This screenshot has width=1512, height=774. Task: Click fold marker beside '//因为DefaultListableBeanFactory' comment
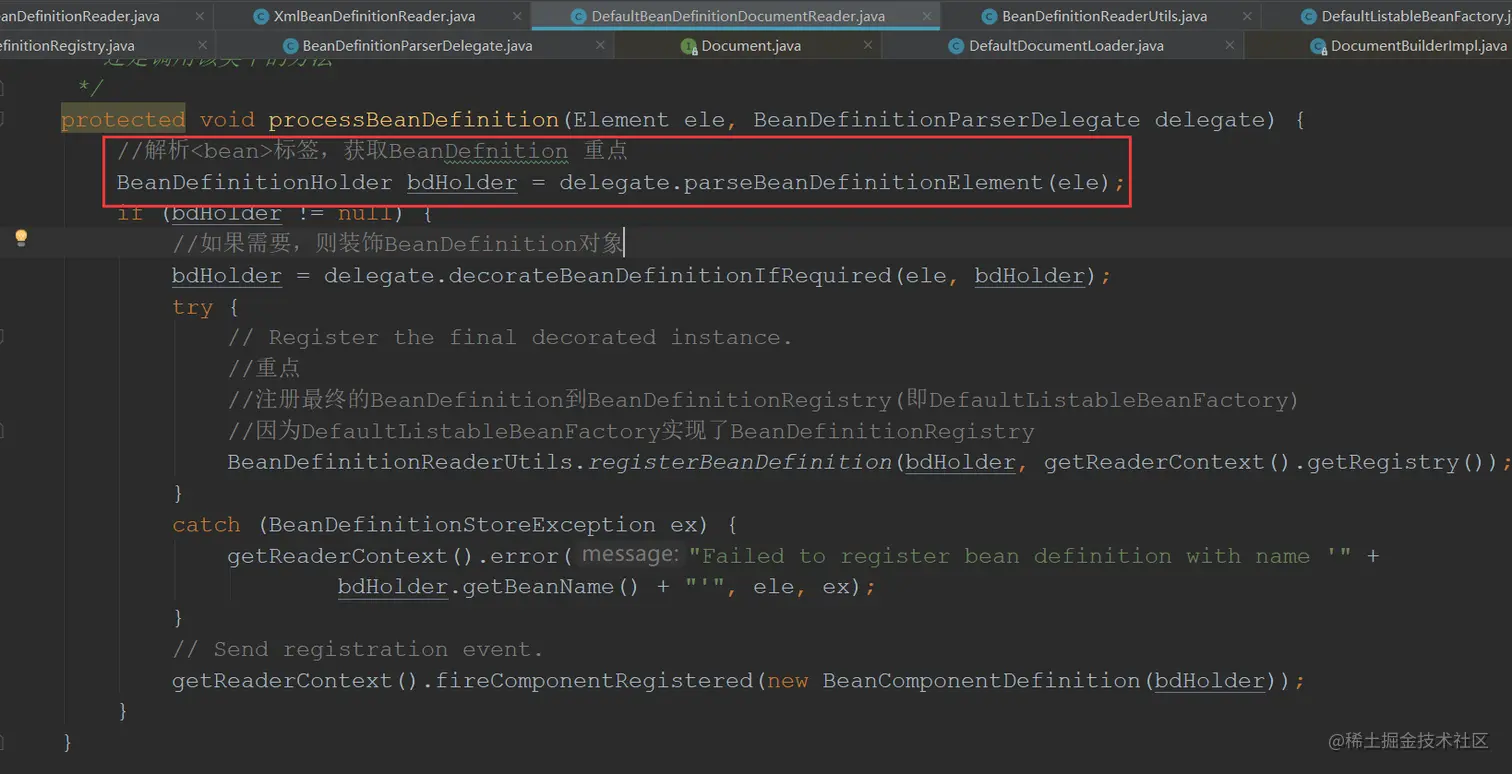(x=3, y=431)
